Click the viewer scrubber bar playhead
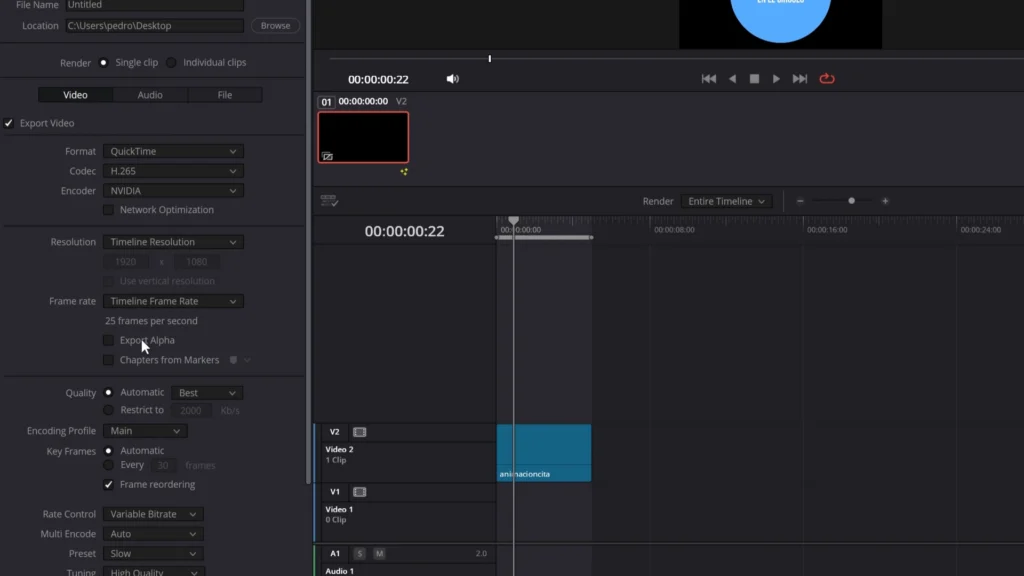The image size is (1024, 576). click(490, 59)
